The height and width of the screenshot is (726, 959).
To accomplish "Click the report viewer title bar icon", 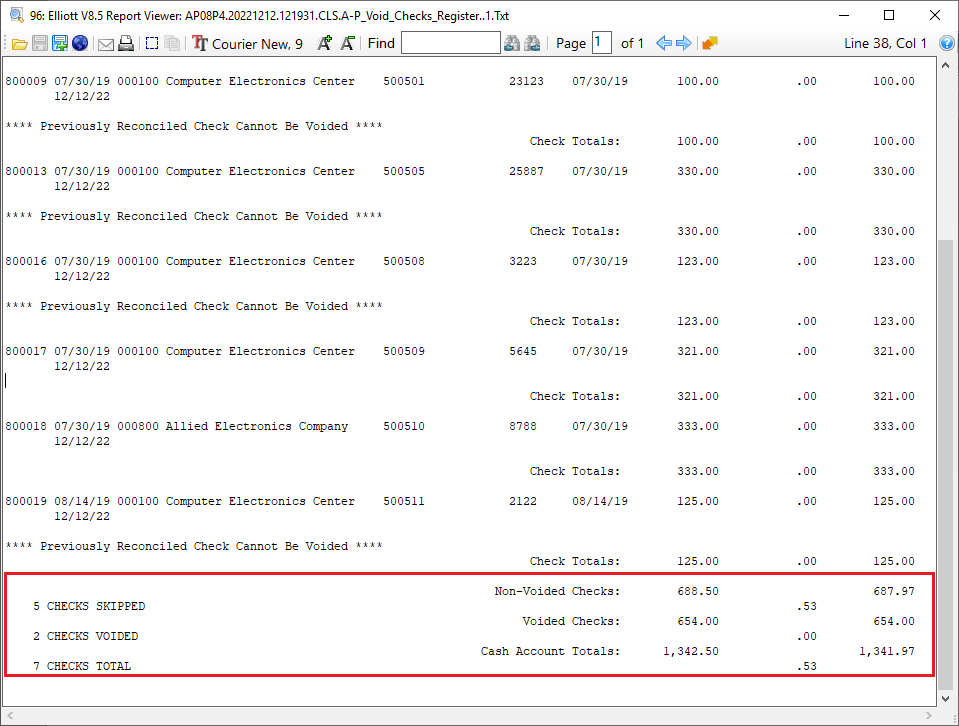I will tap(17, 15).
